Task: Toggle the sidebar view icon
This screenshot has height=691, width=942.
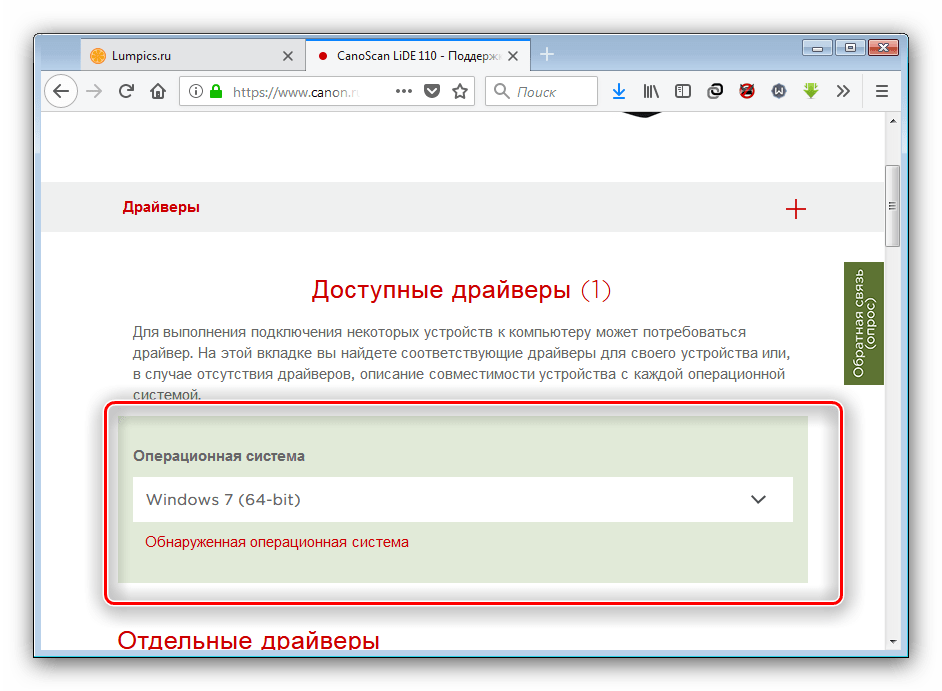Action: pos(683,91)
